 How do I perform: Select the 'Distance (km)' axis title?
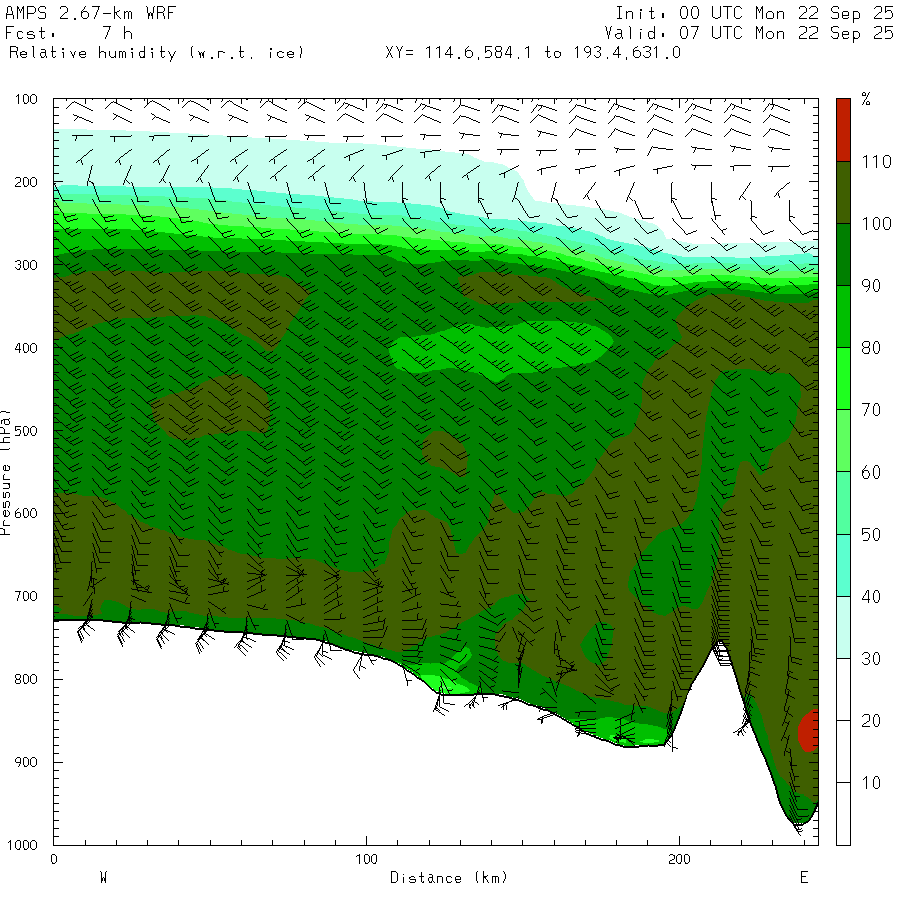pos(449,878)
